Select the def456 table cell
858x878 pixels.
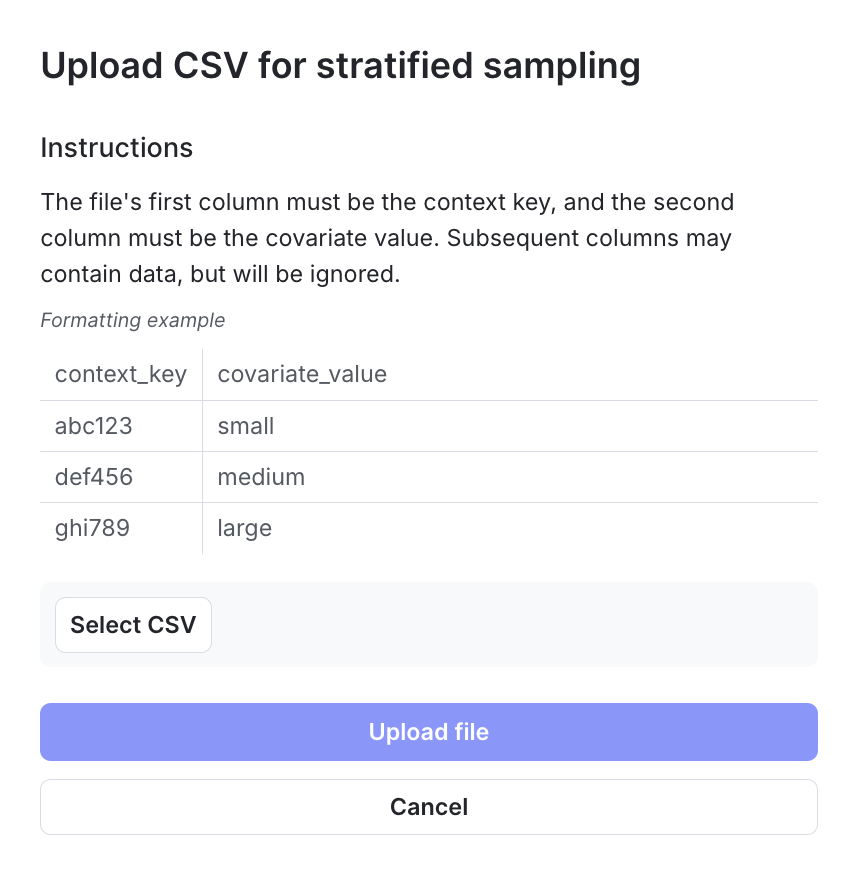click(93, 477)
